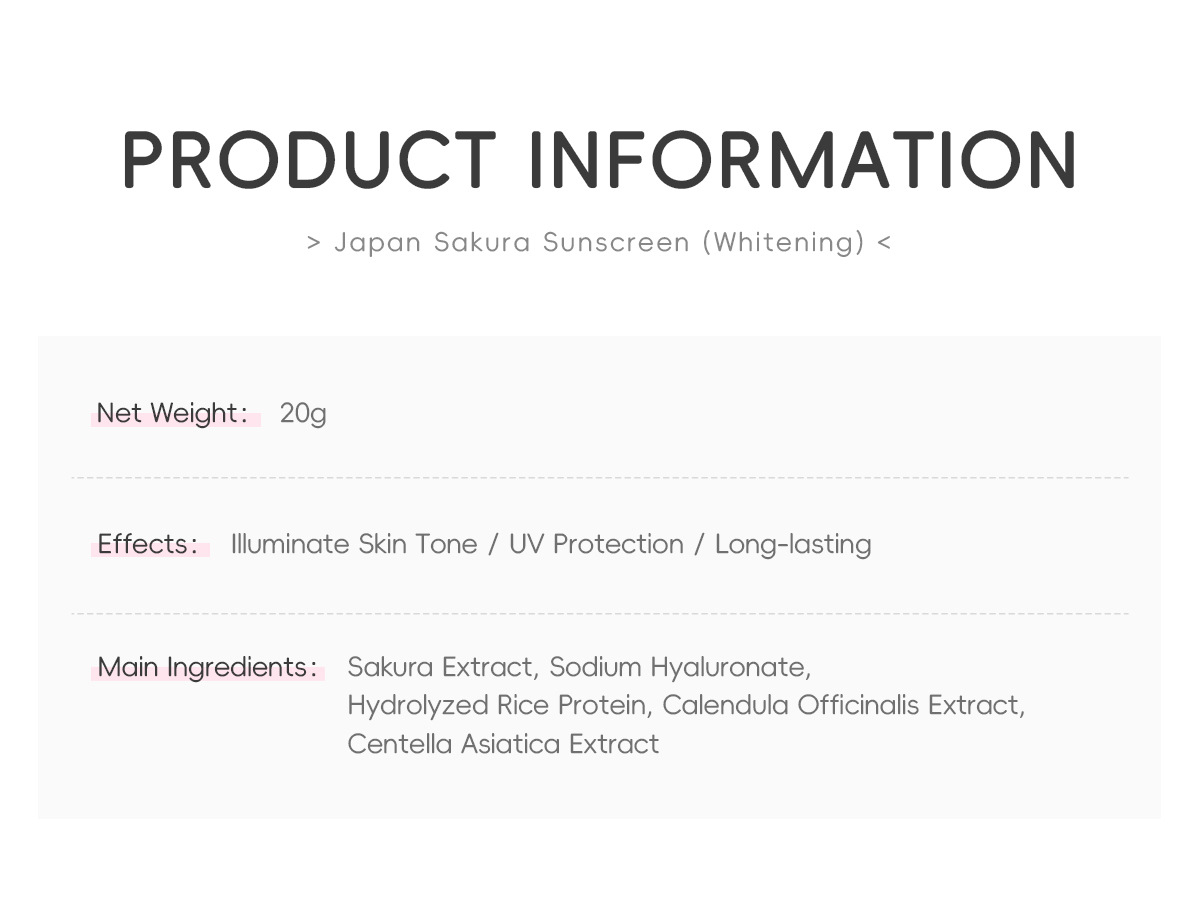This screenshot has height=911, width=1200.
Task: Click the Illuminate Skin Tone text
Action: coord(354,544)
